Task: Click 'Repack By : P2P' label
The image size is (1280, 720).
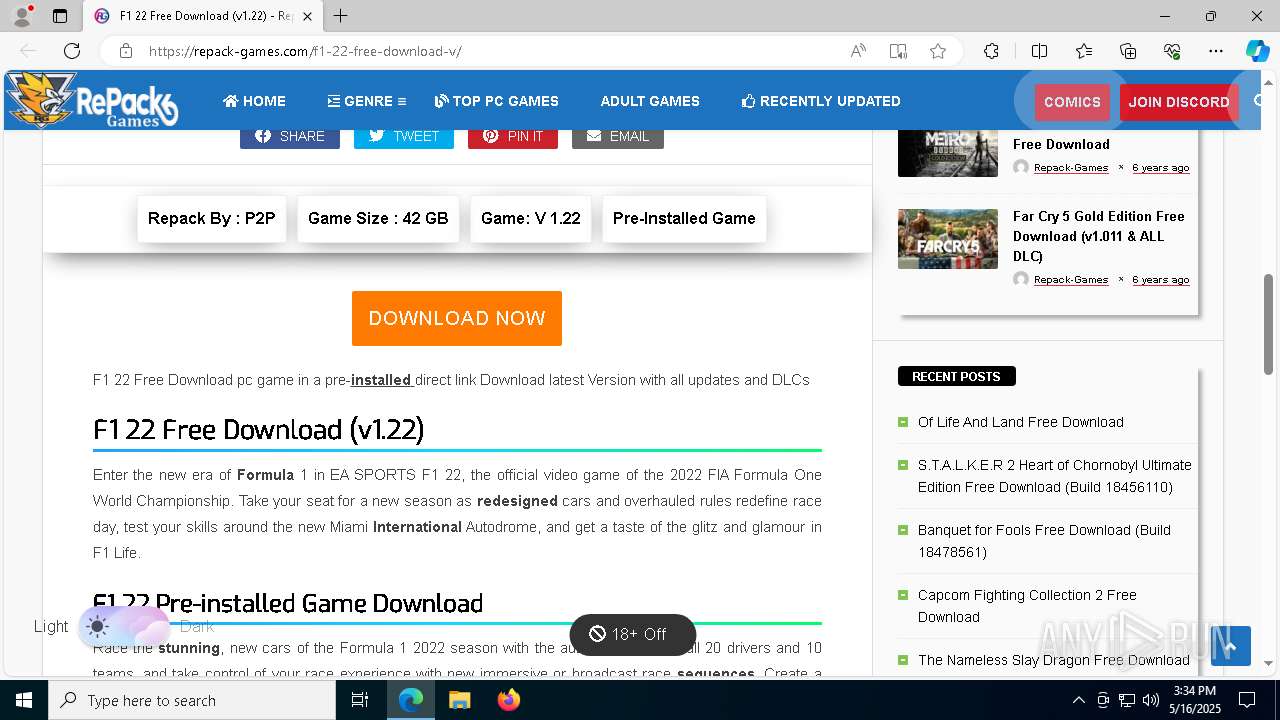Action: [212, 218]
